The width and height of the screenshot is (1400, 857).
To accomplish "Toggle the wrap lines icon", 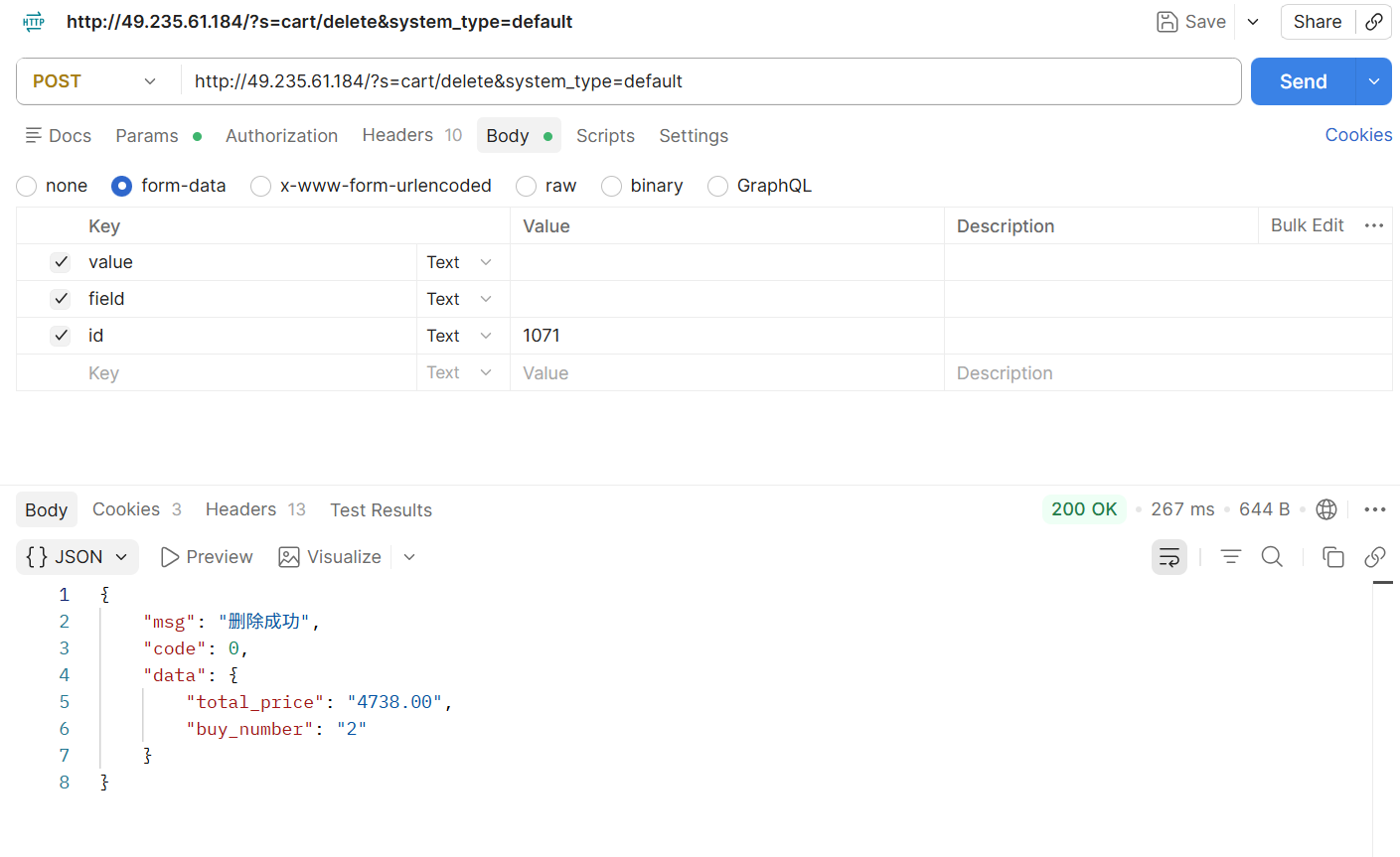I will [x=1169, y=557].
